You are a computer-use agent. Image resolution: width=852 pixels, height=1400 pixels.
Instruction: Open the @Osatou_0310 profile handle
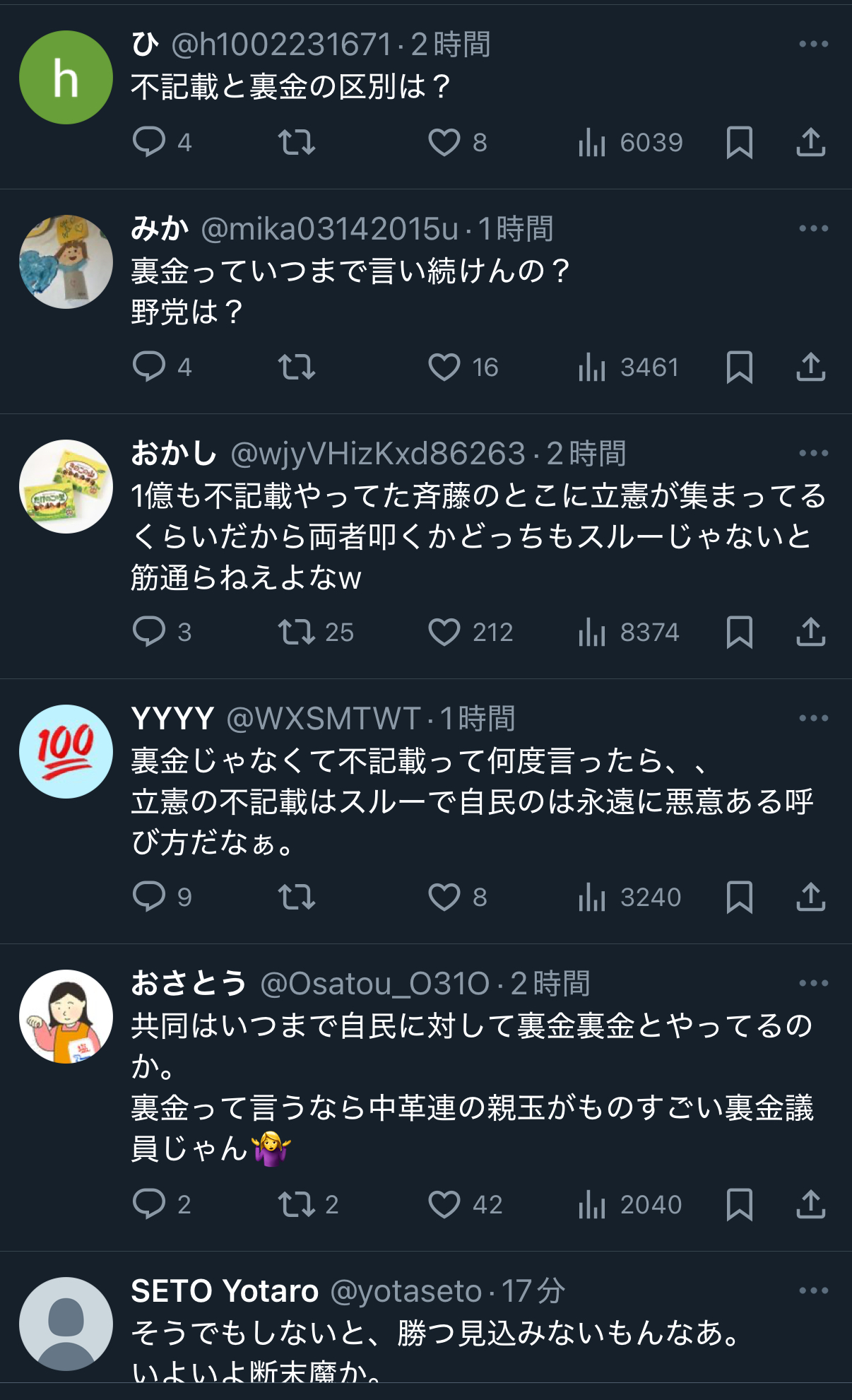click(374, 983)
